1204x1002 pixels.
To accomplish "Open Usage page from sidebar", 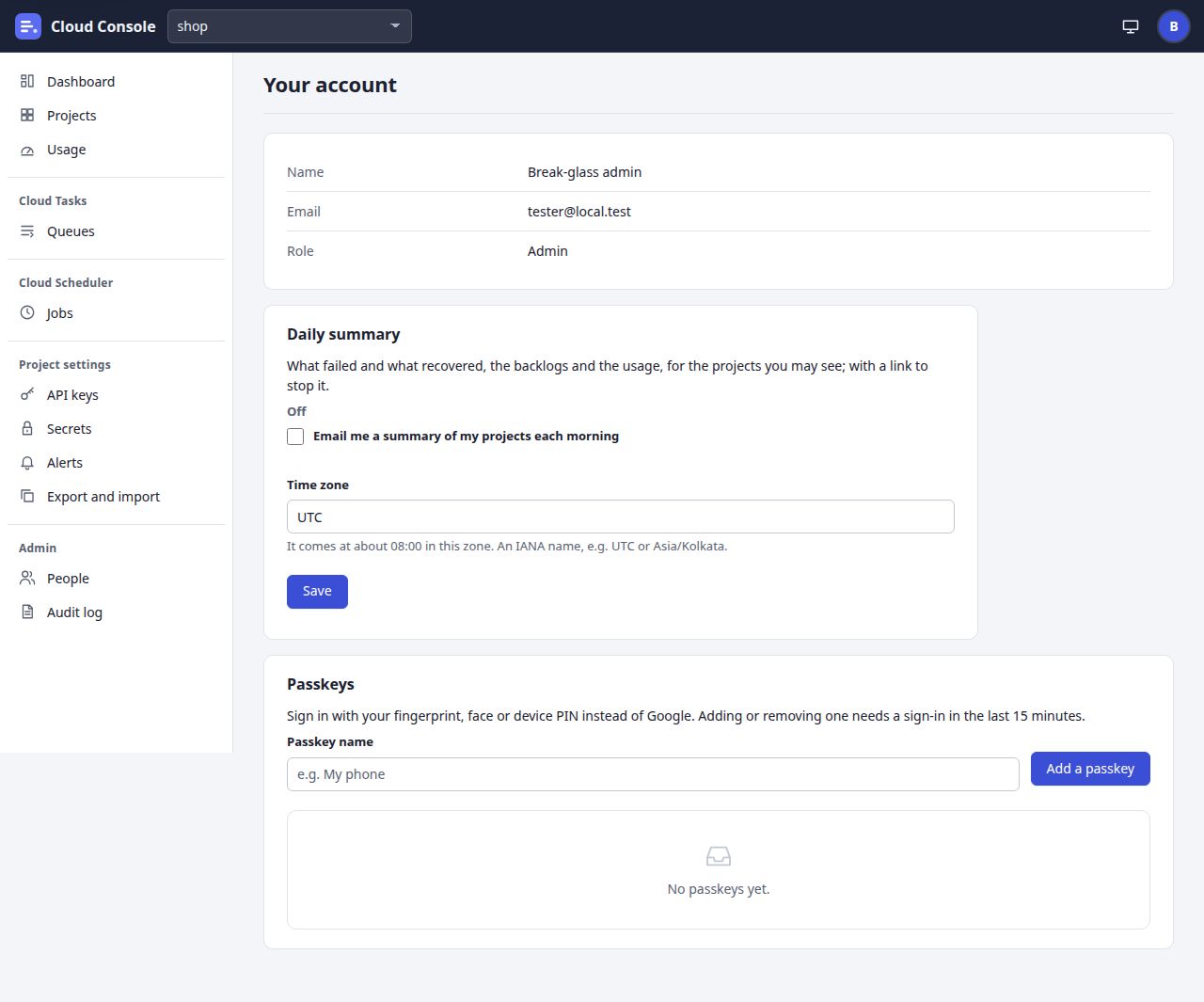I will [x=117, y=150].
